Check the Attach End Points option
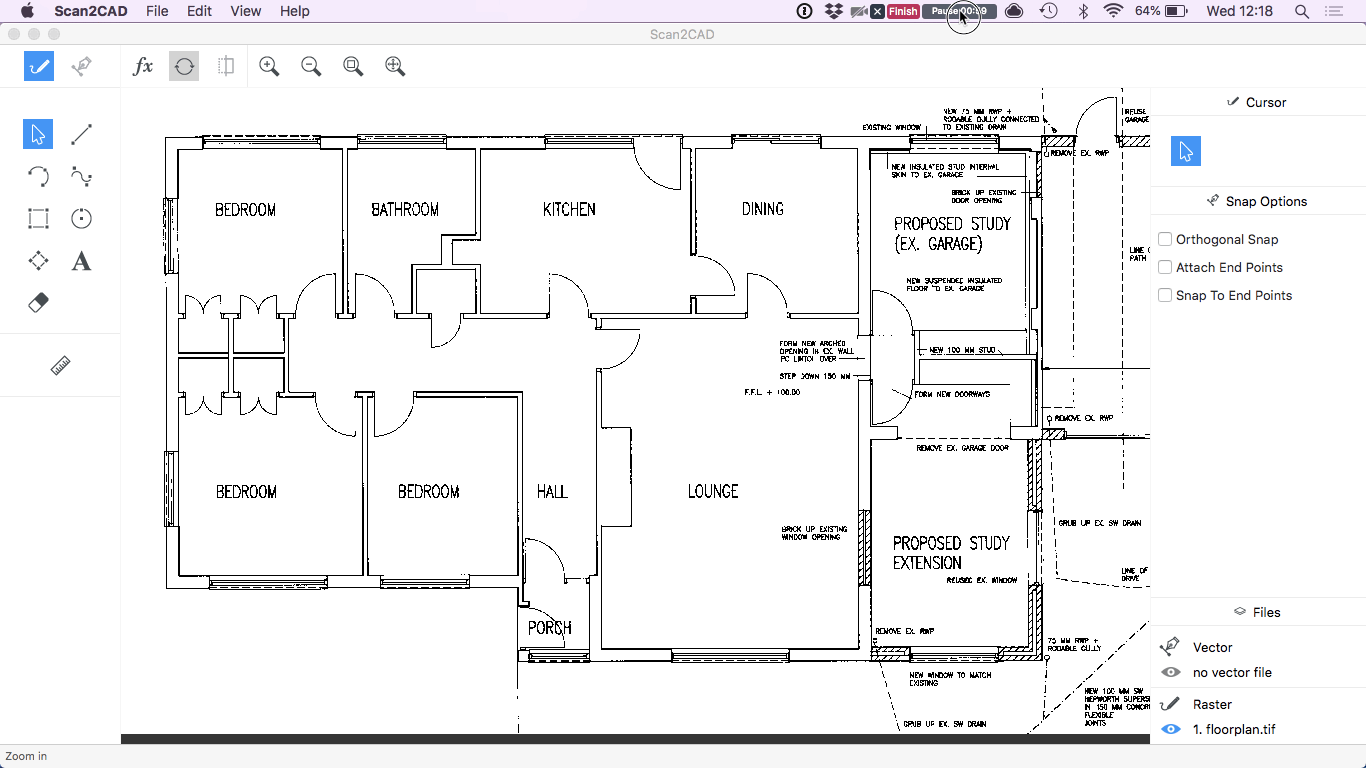This screenshot has width=1366, height=768. [x=1165, y=267]
